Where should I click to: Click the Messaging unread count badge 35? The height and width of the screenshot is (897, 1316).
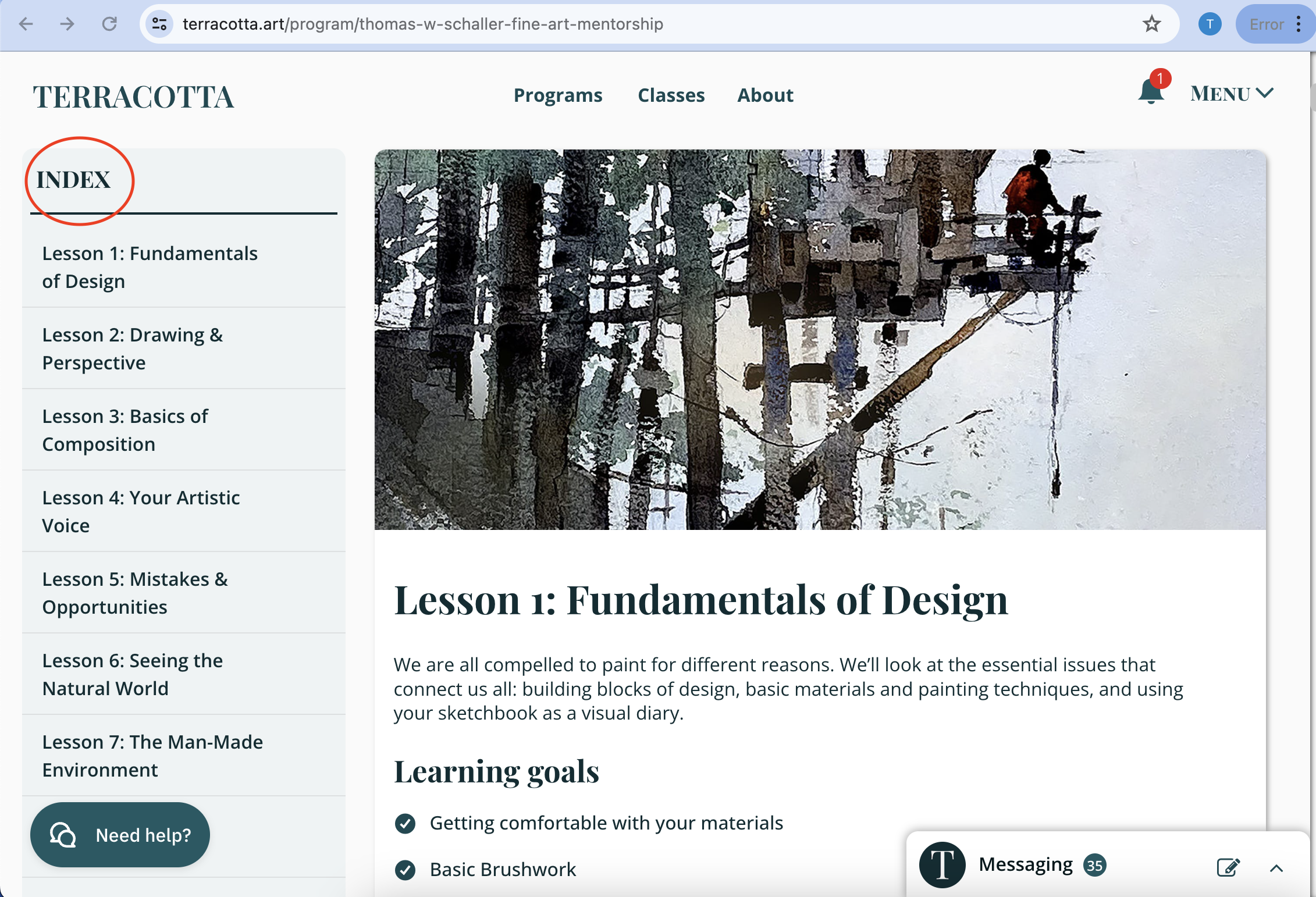[x=1094, y=865]
